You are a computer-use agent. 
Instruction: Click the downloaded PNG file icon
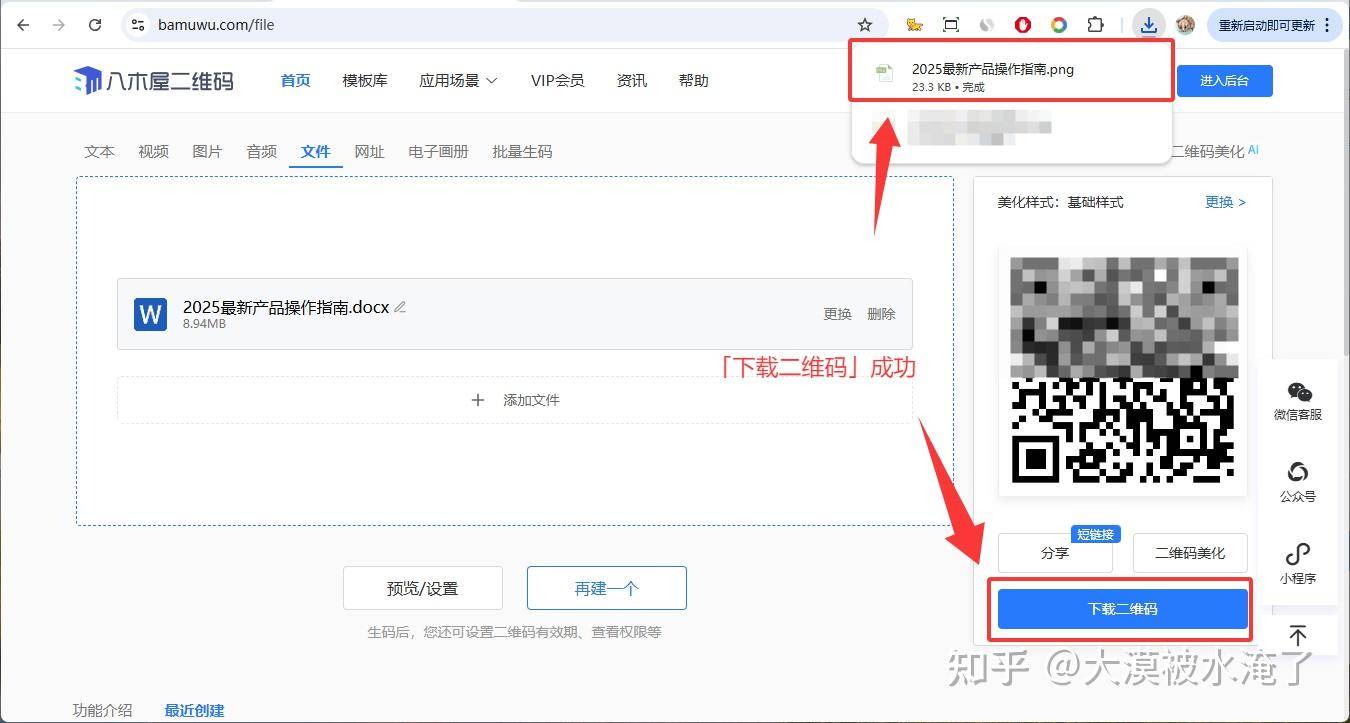coord(884,73)
